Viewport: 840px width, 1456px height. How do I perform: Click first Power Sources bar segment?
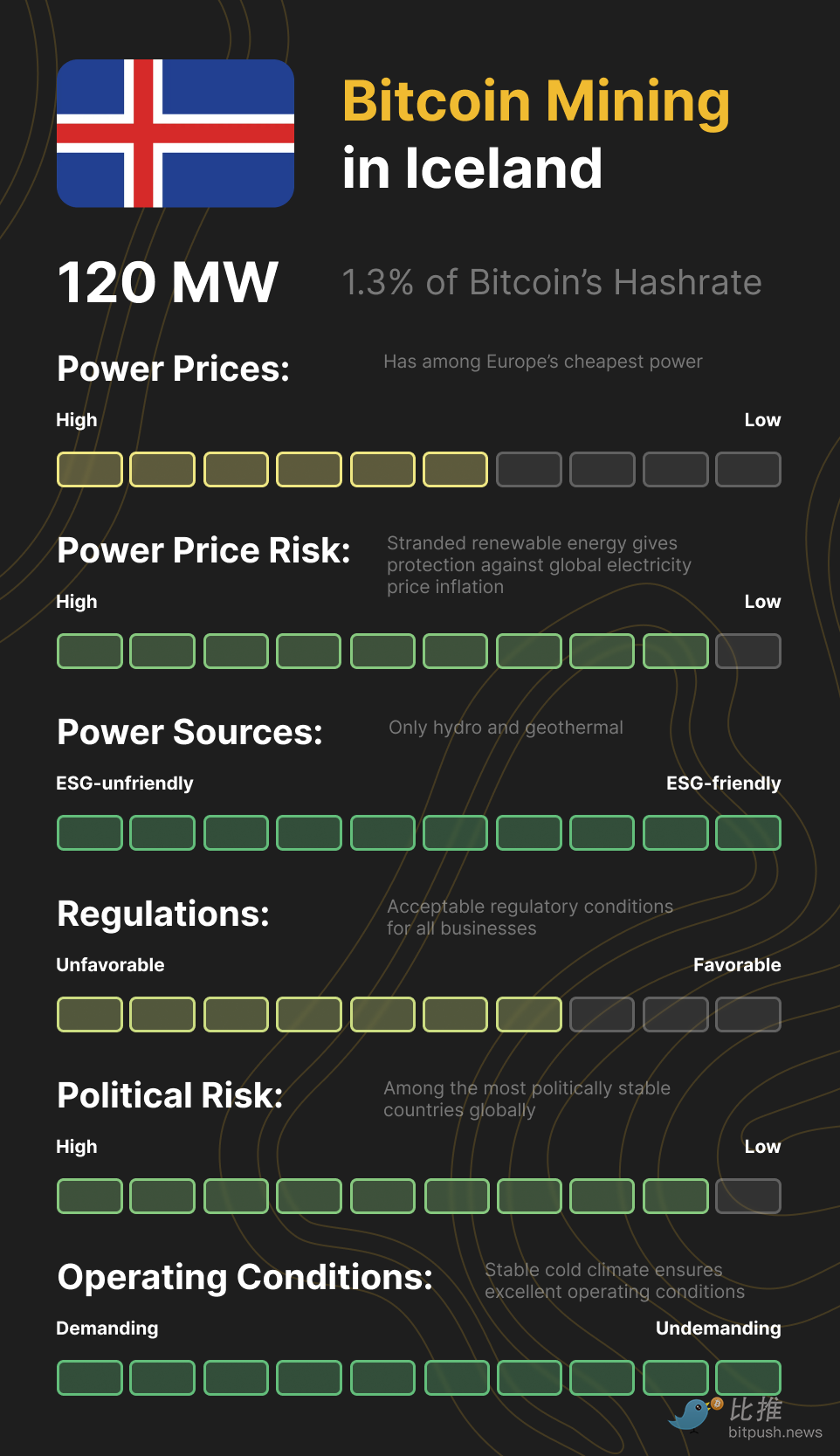tap(90, 833)
